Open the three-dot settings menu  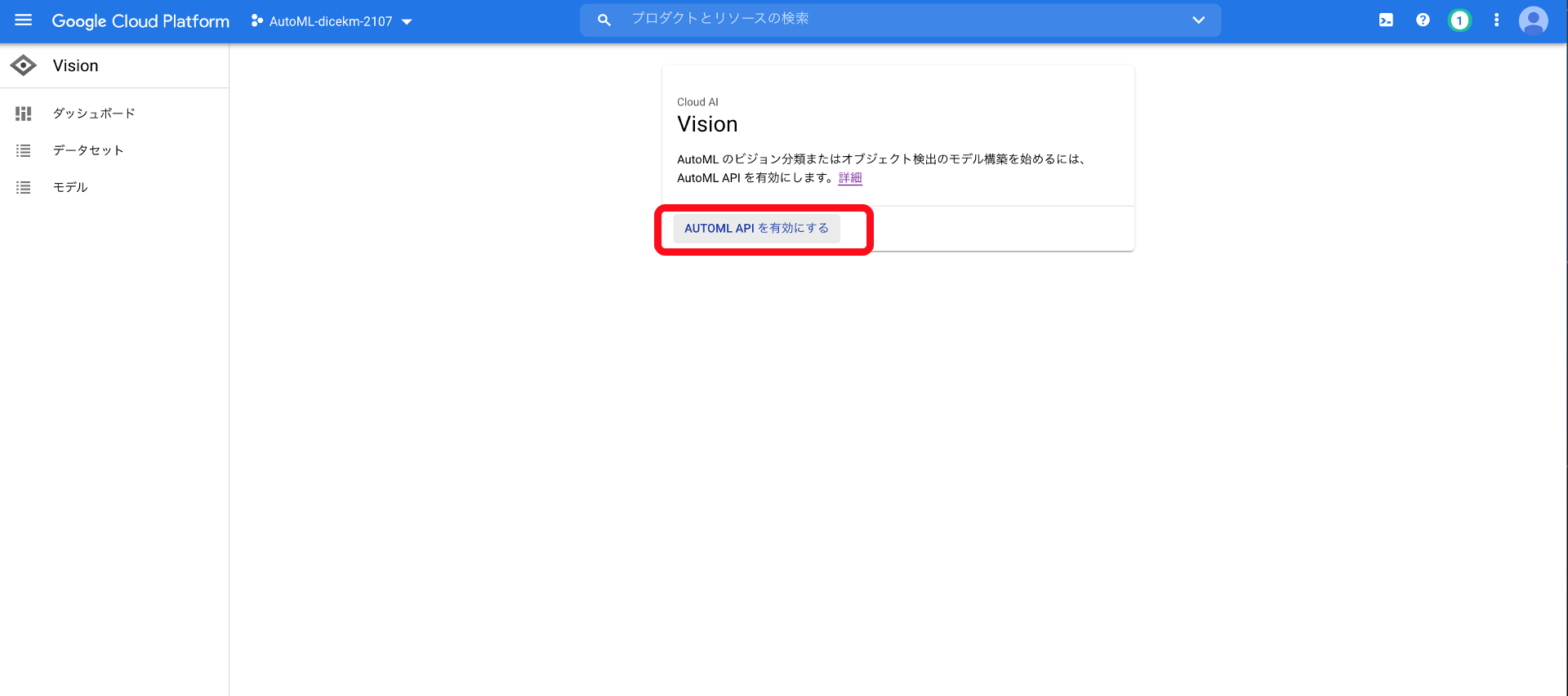pos(1496,20)
